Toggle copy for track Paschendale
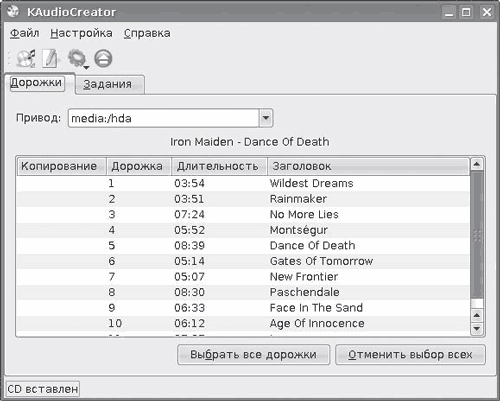 (x=62, y=292)
